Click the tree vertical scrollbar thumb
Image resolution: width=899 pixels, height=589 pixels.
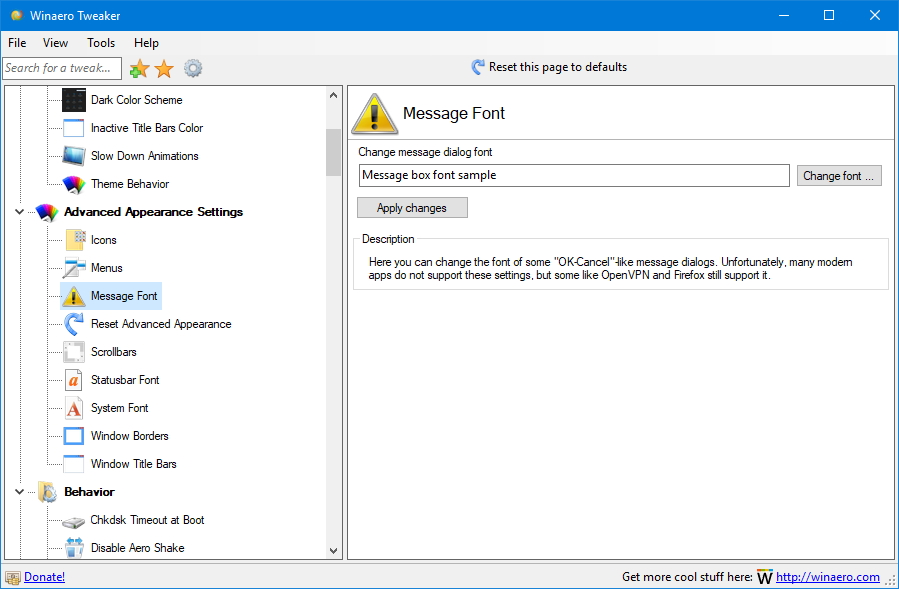pyautogui.click(x=334, y=153)
